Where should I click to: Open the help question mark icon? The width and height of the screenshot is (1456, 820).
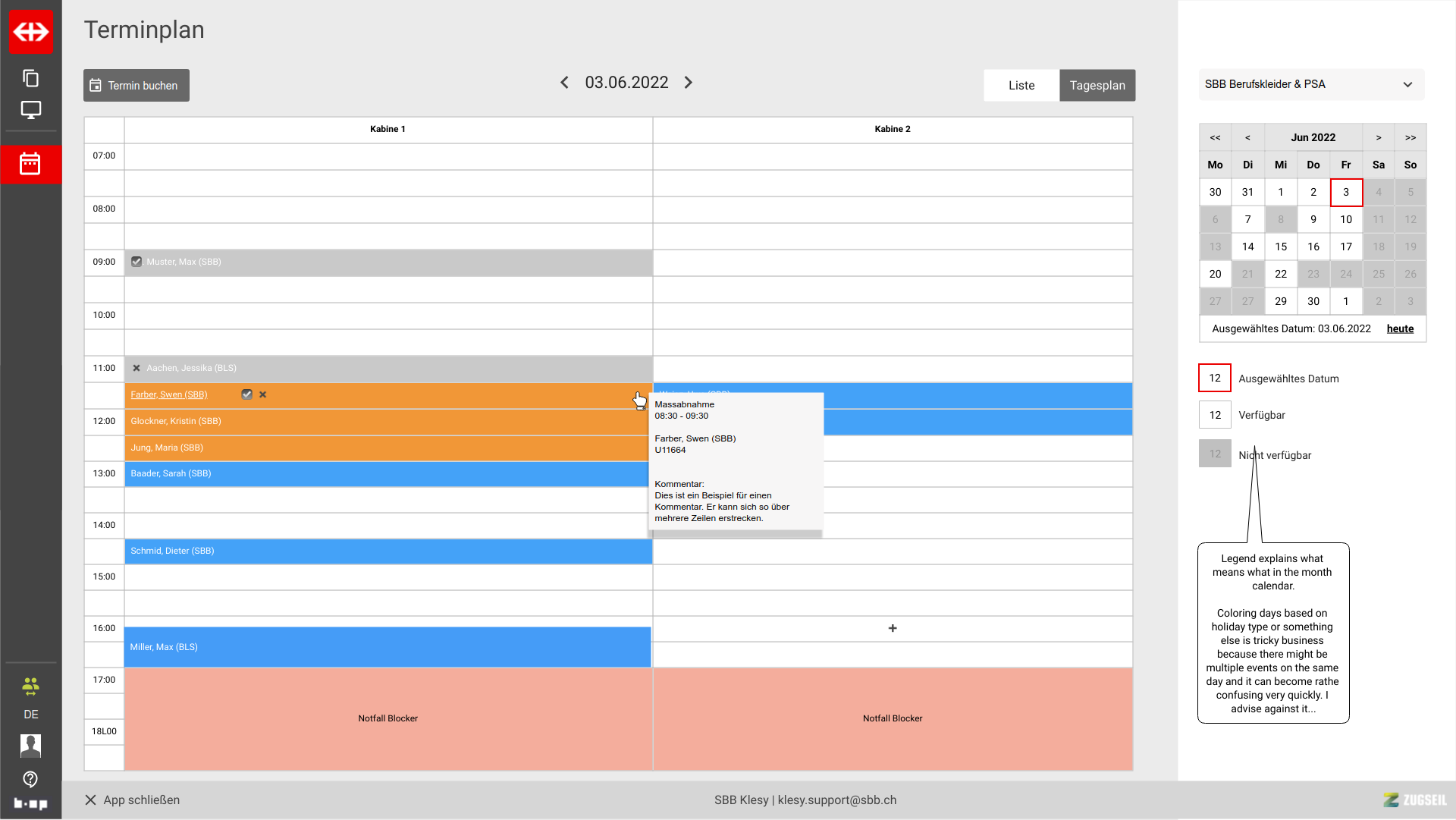(31, 779)
